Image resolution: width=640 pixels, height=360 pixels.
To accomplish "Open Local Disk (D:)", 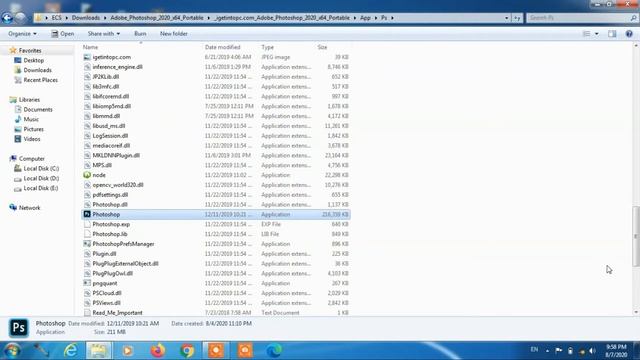I will [41, 178].
